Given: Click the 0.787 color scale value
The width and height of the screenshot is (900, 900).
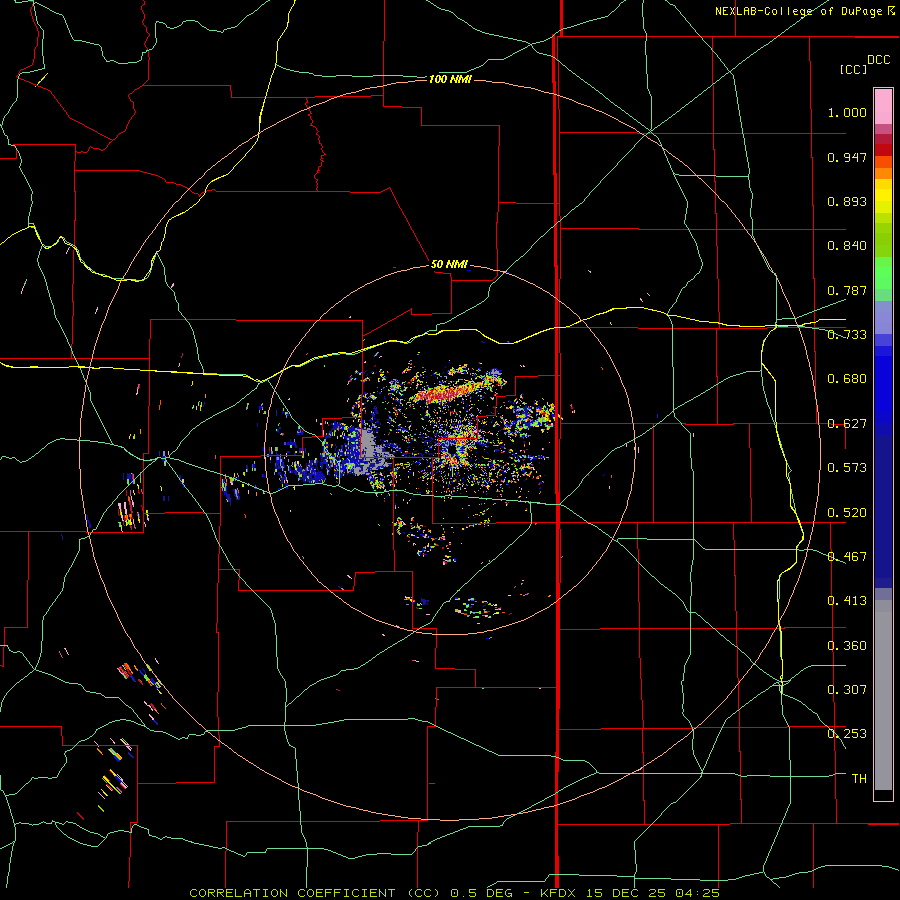Looking at the screenshot, I should coord(847,290).
